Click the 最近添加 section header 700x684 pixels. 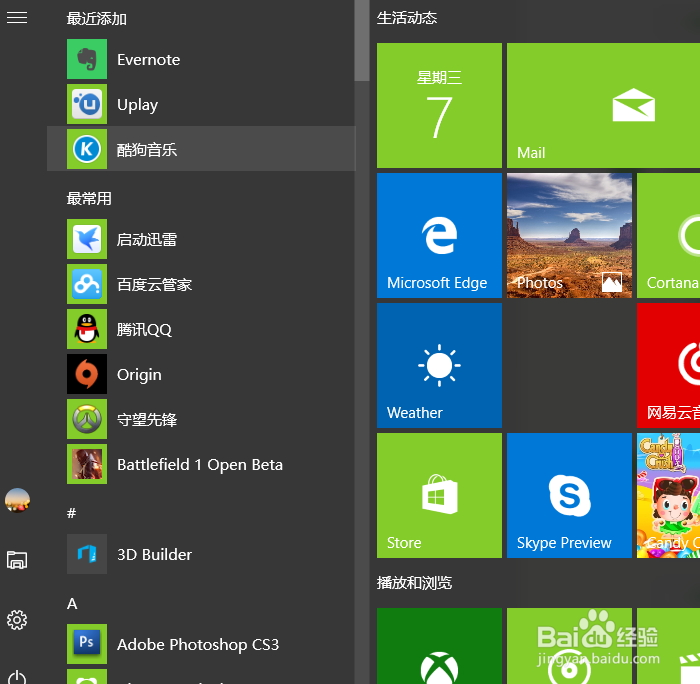tap(96, 19)
